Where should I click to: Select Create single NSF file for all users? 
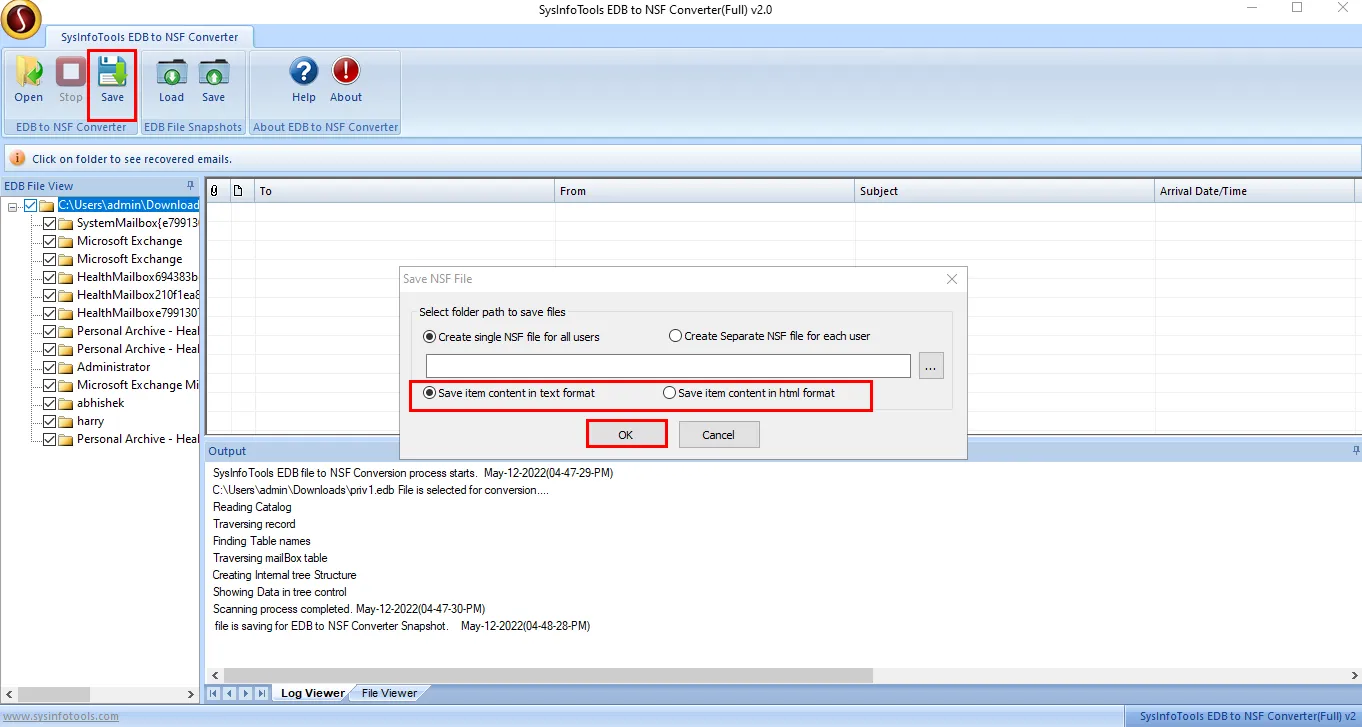(x=512, y=337)
